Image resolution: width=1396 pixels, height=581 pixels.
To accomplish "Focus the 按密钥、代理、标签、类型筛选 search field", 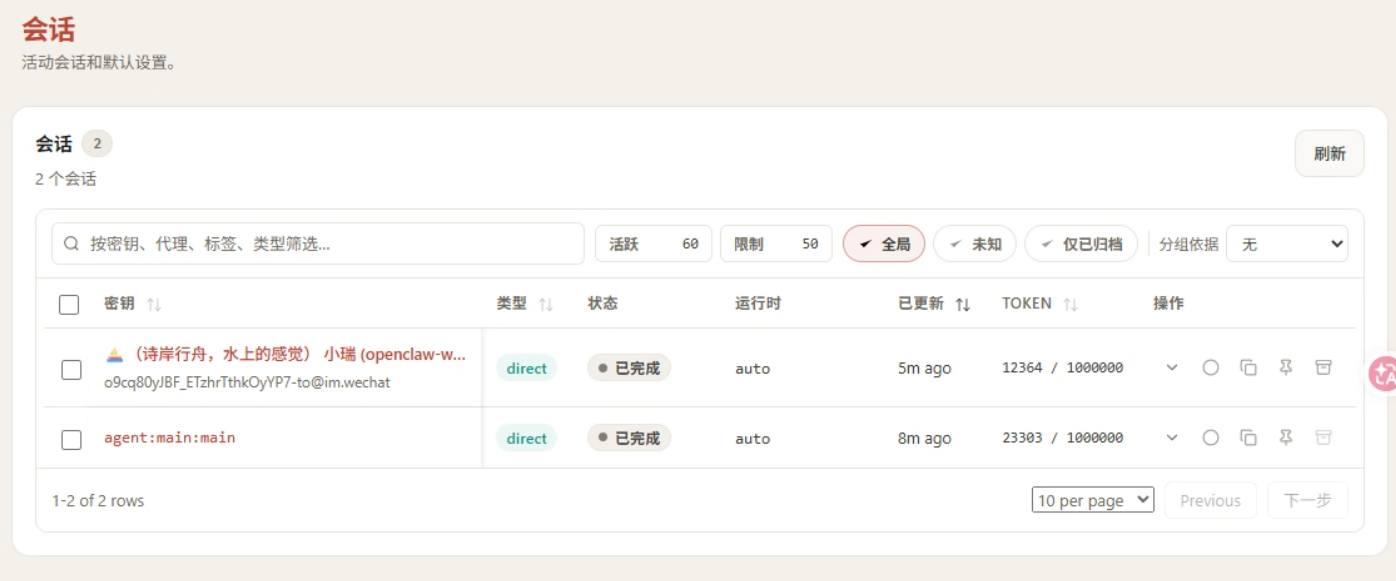I will 318,243.
